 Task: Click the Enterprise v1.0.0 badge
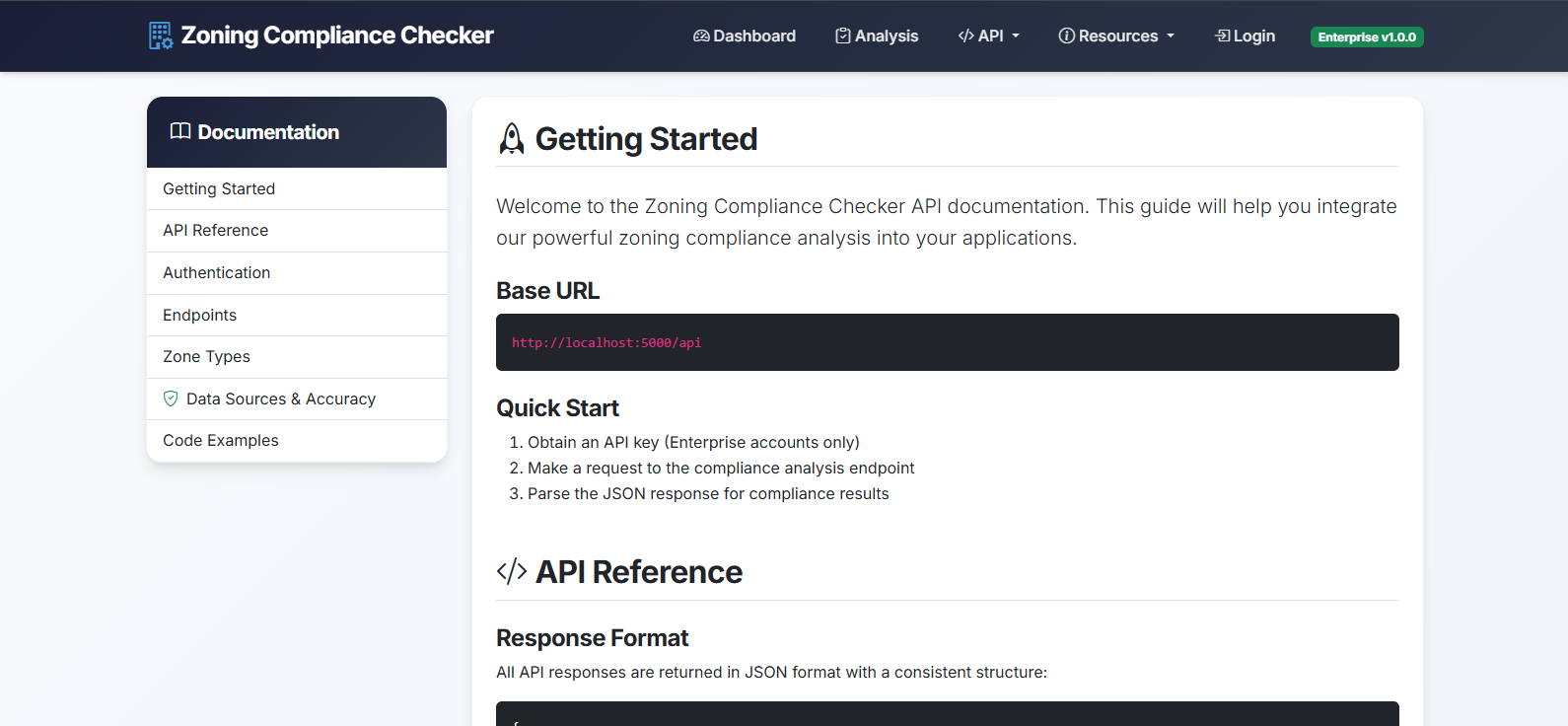pyautogui.click(x=1367, y=36)
